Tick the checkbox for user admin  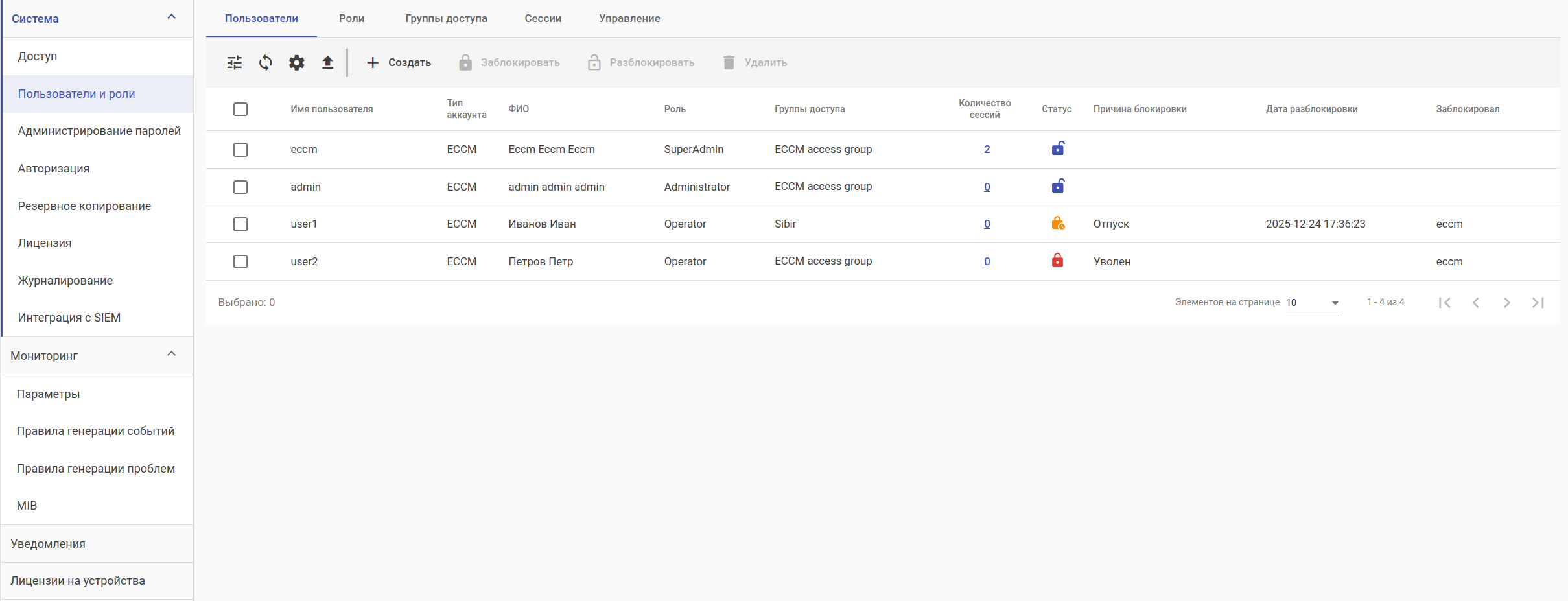pyautogui.click(x=240, y=187)
